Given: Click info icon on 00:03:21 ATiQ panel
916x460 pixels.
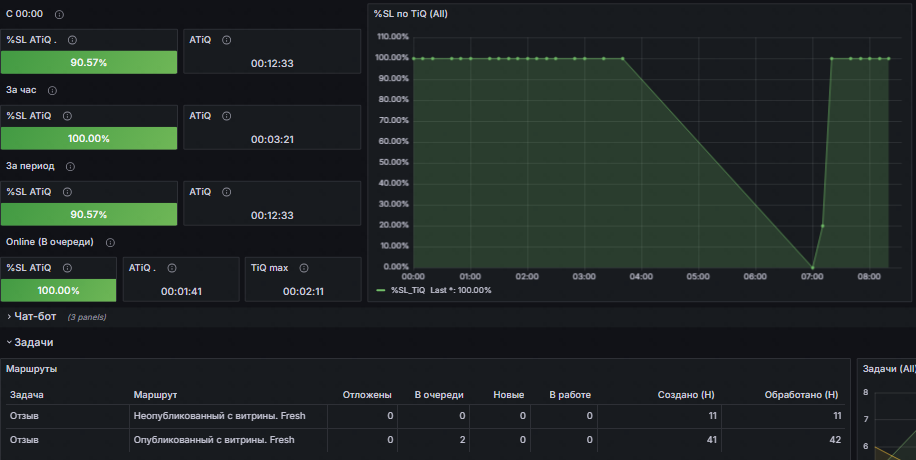Looking at the screenshot, I should [x=226, y=116].
